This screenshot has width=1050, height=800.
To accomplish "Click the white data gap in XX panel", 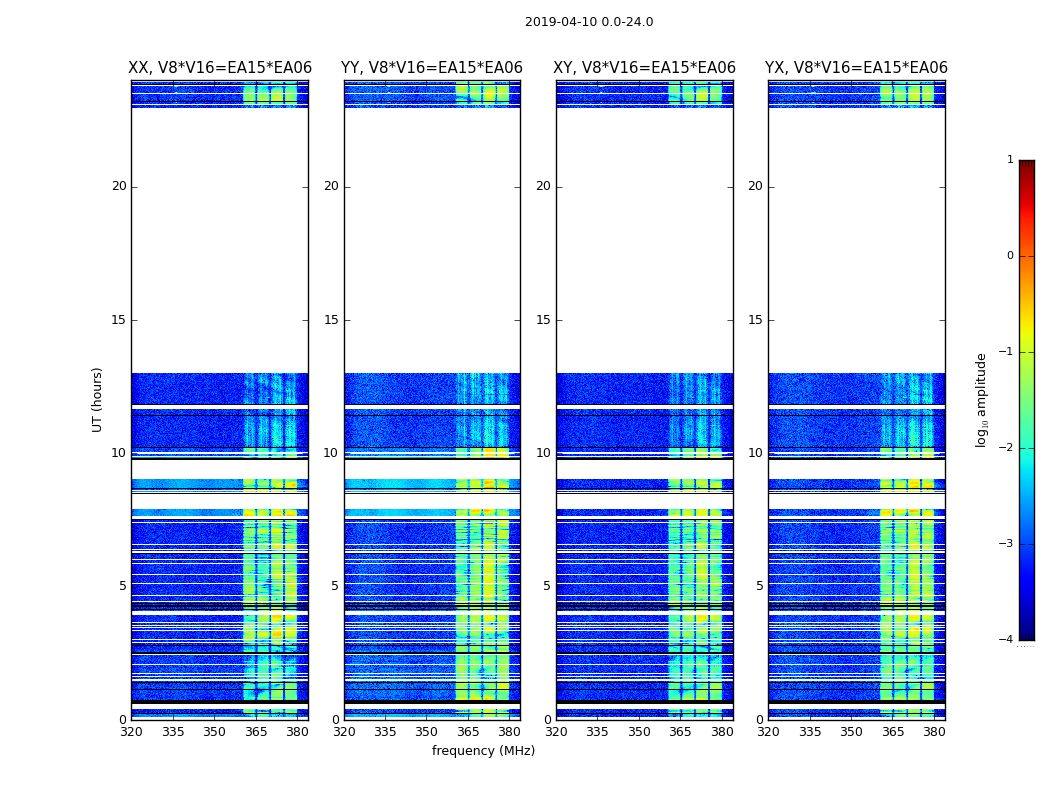I will coord(220,240).
